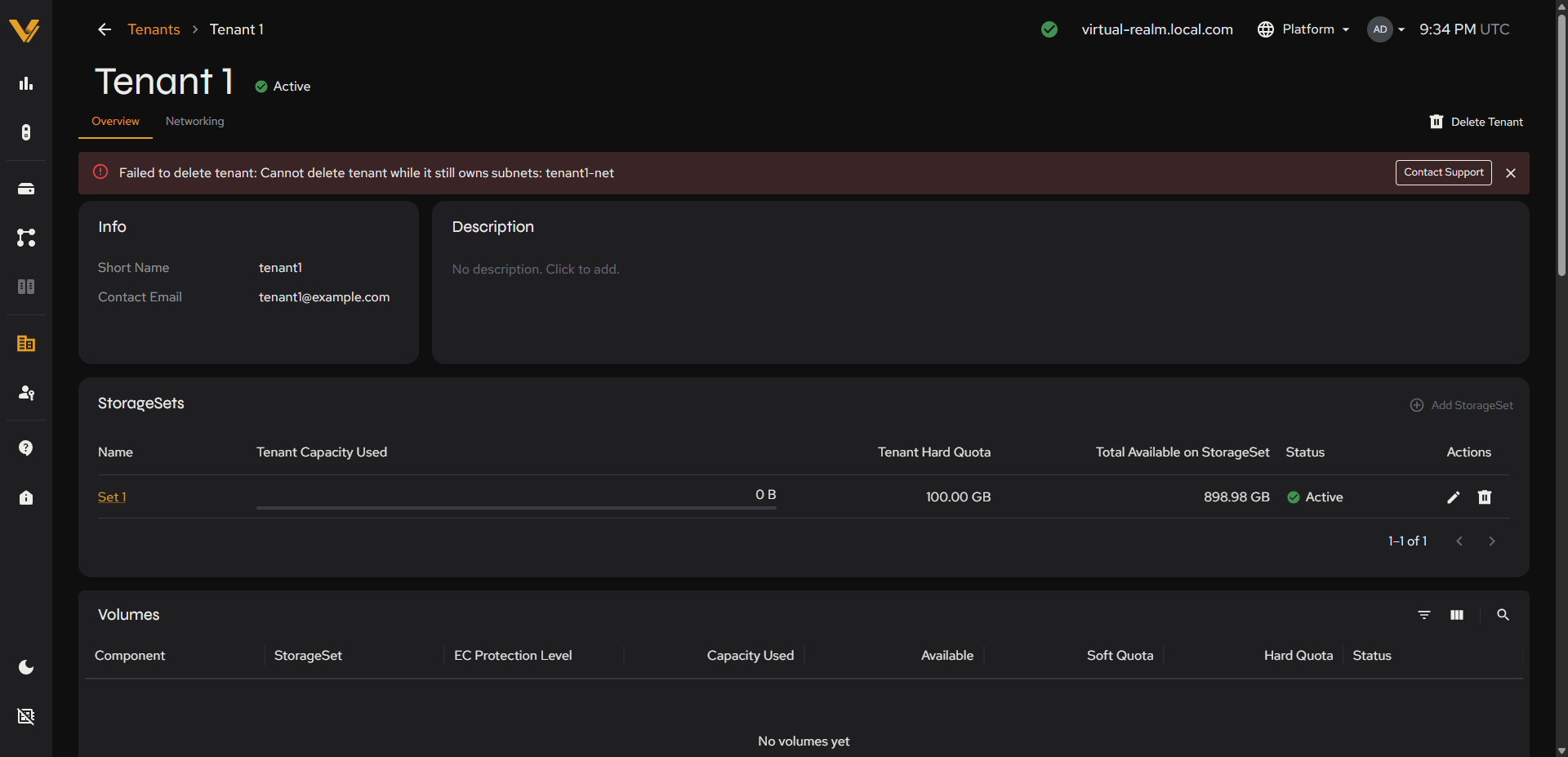1568x757 pixels.
Task: Open the network nodes sidebar icon
Action: [x=26, y=238]
